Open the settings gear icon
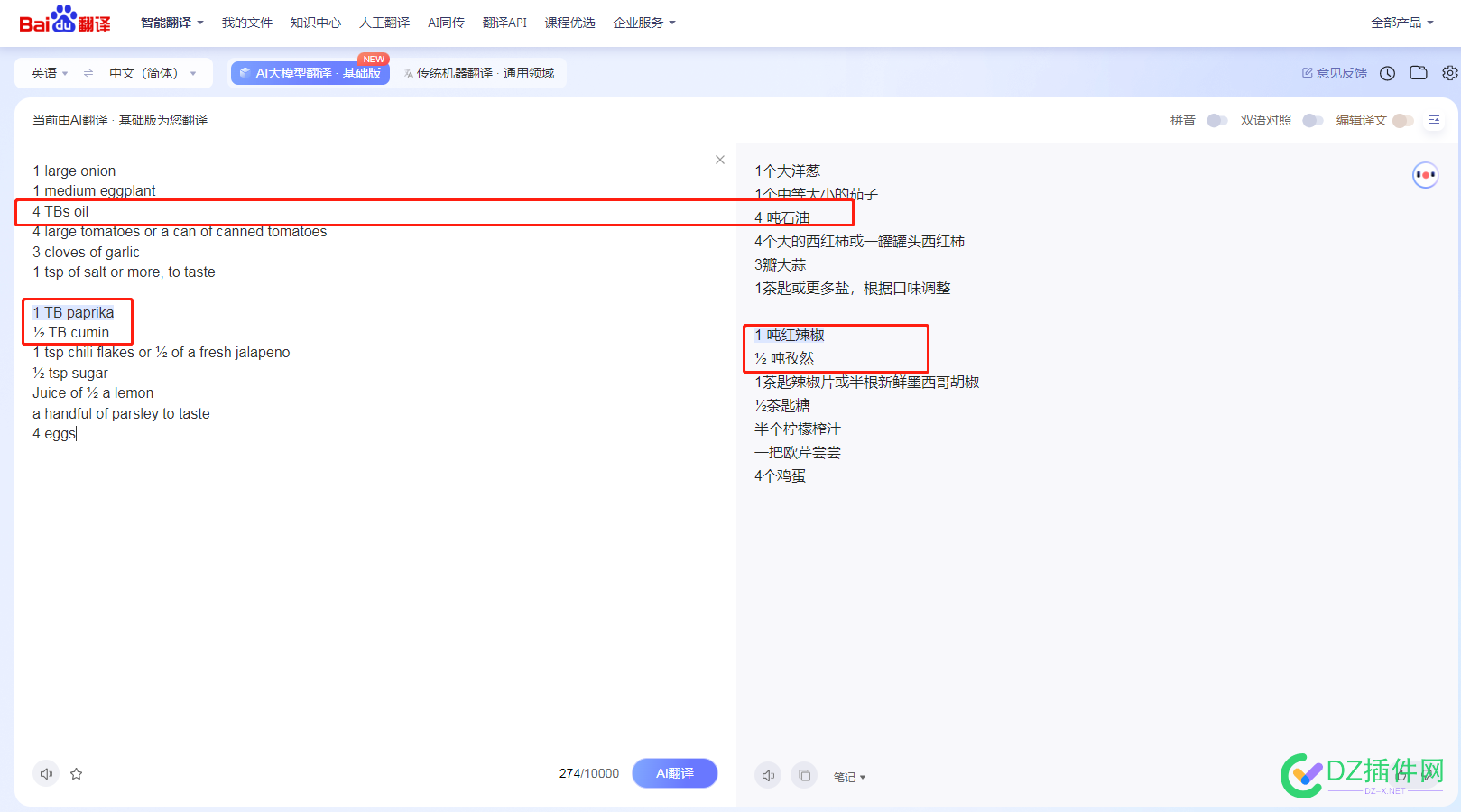 1449,73
